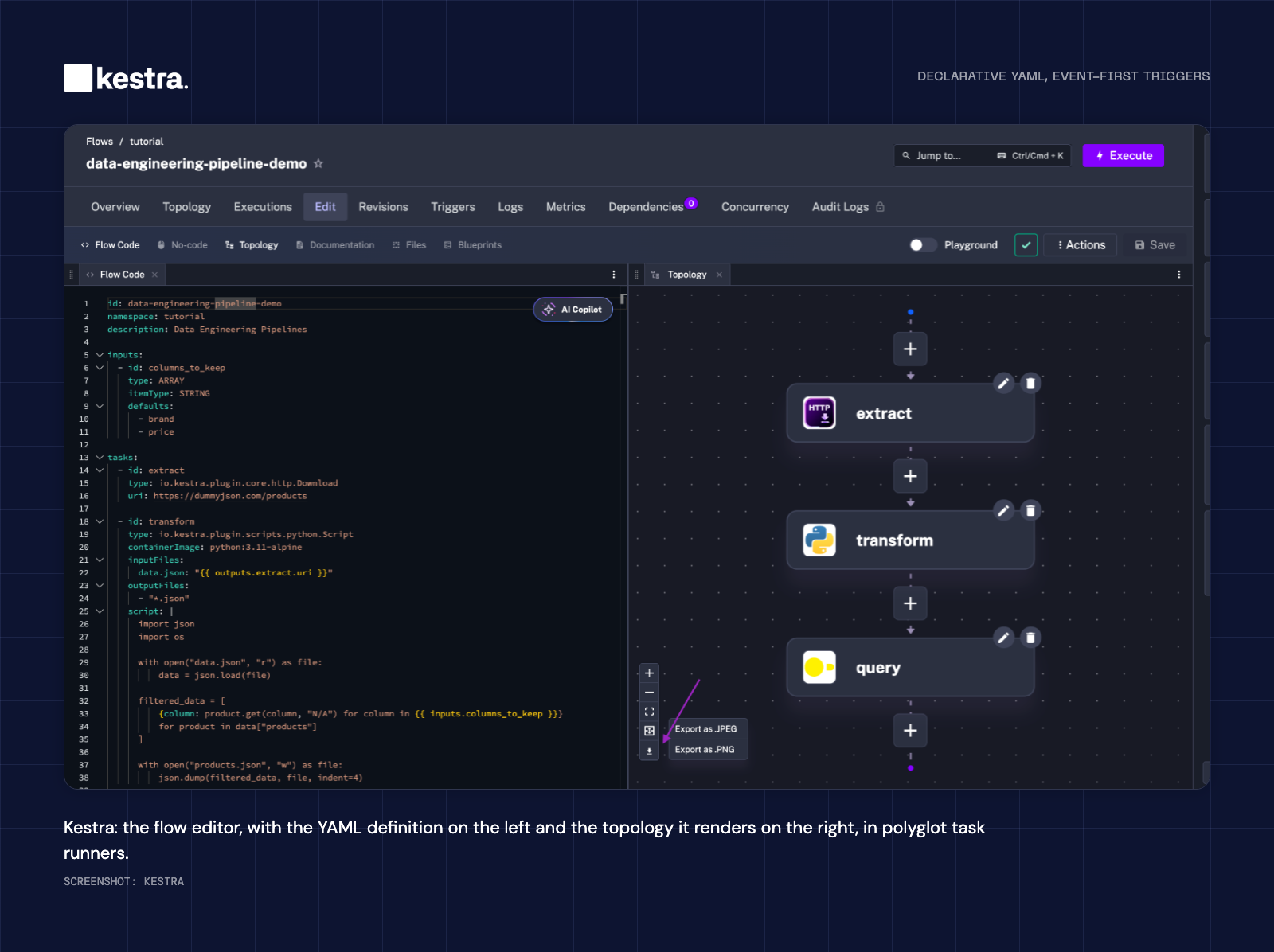Open the Actions dropdown menu
Viewport: 1274px width, 952px height.
click(x=1081, y=245)
